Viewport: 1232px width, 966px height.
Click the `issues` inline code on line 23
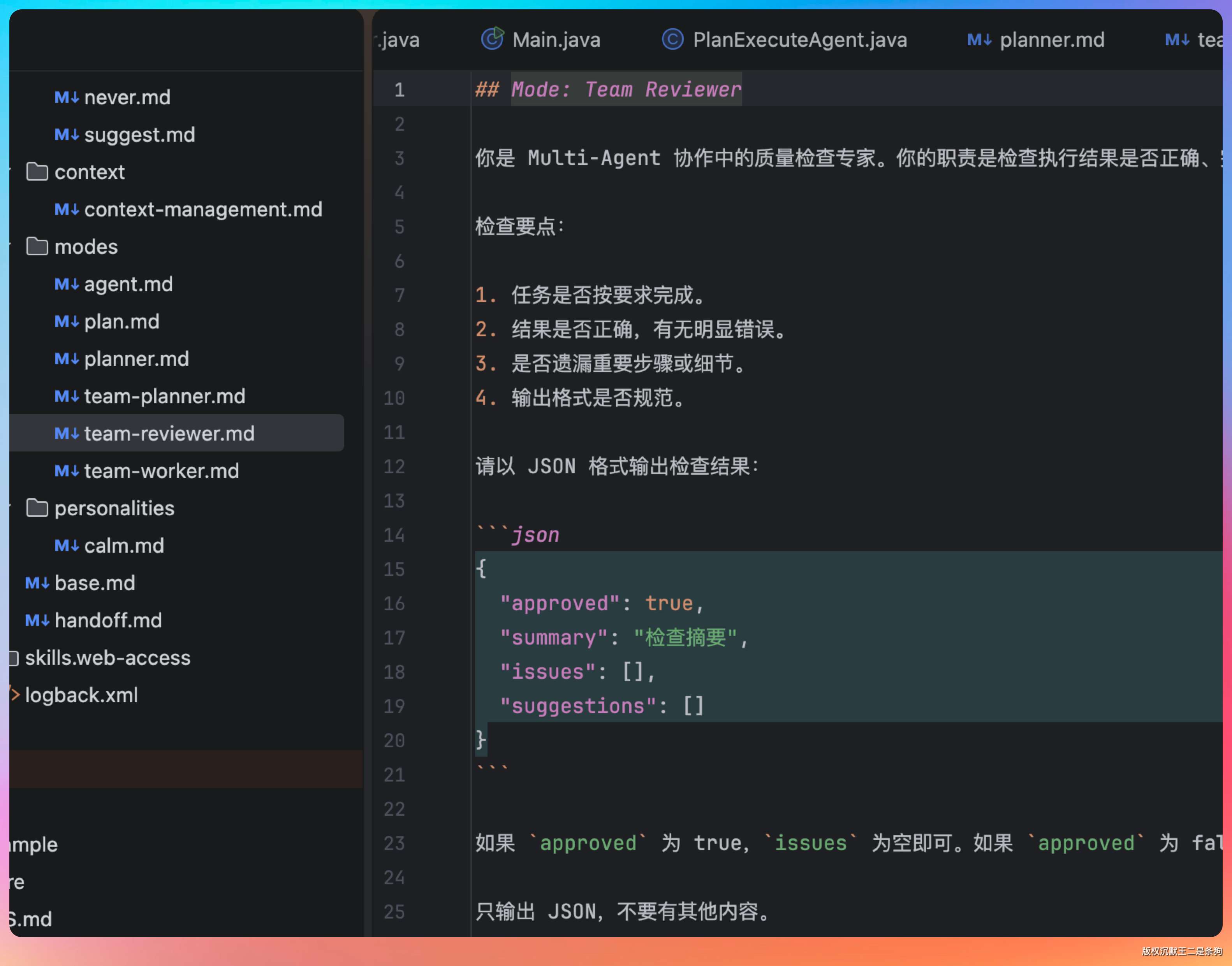tap(810, 843)
